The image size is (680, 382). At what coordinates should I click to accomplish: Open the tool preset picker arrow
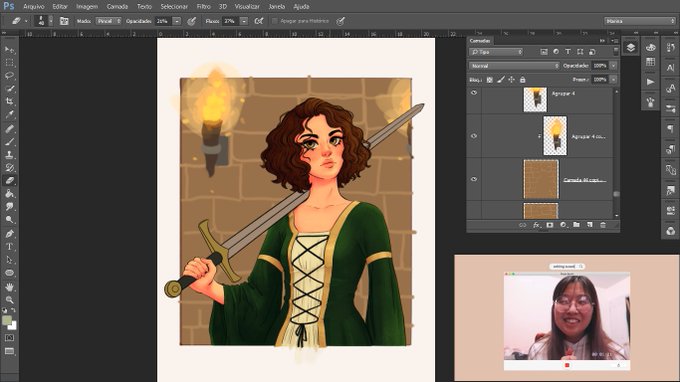tap(26, 21)
